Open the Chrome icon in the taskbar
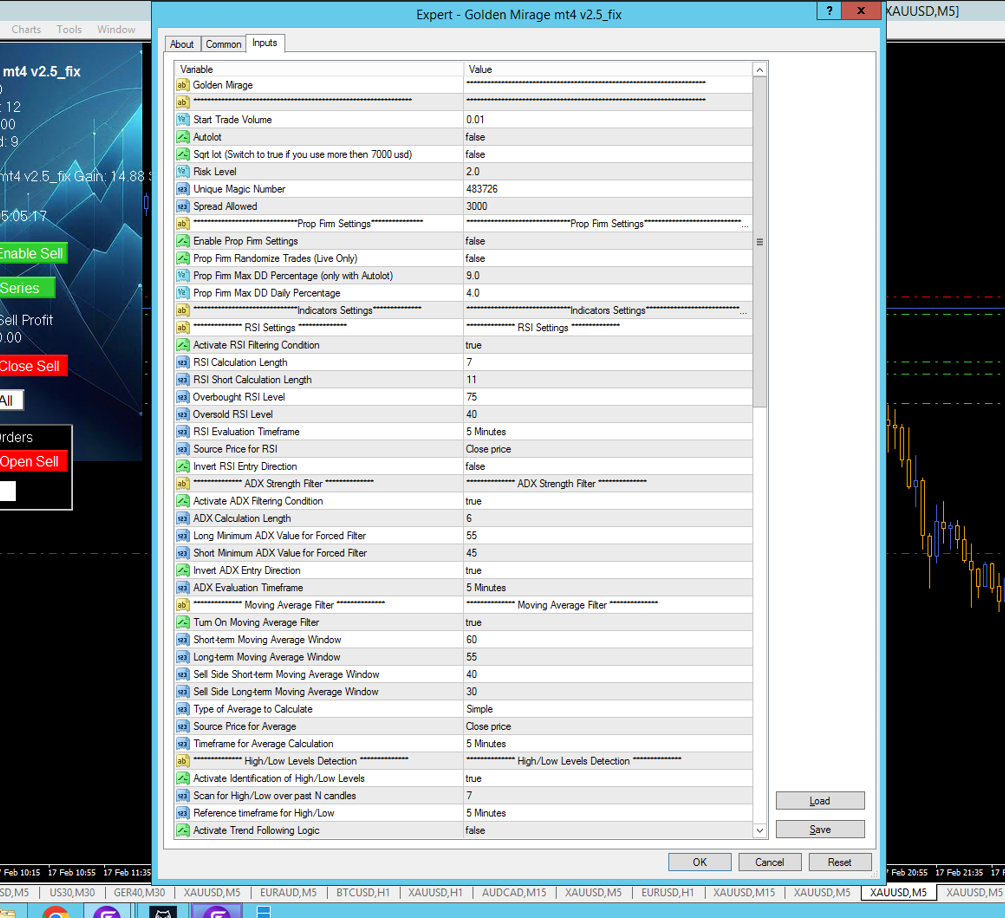The image size is (1005, 918). pos(55,912)
